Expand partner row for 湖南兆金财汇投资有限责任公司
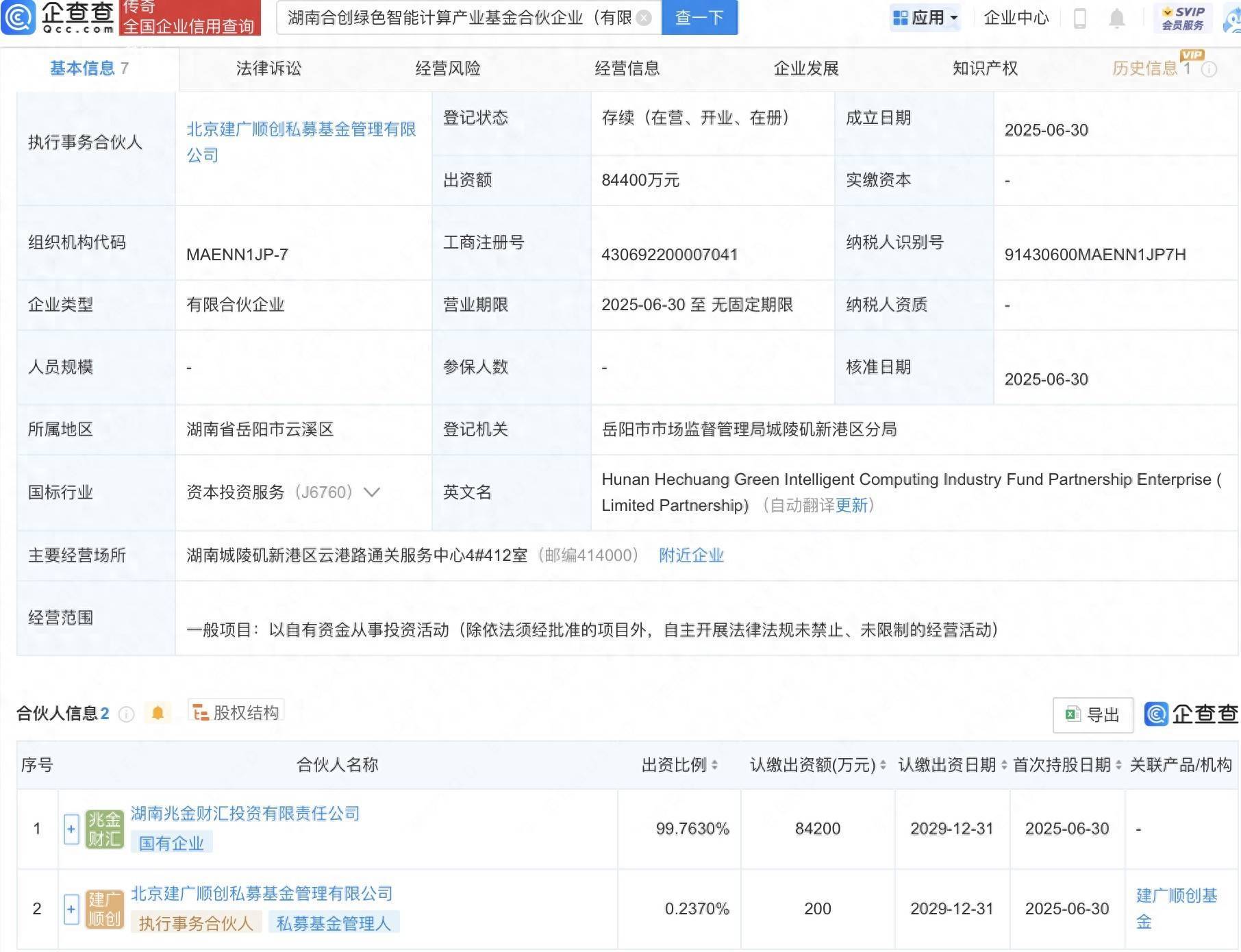This screenshot has width=1241, height=952. [x=71, y=829]
